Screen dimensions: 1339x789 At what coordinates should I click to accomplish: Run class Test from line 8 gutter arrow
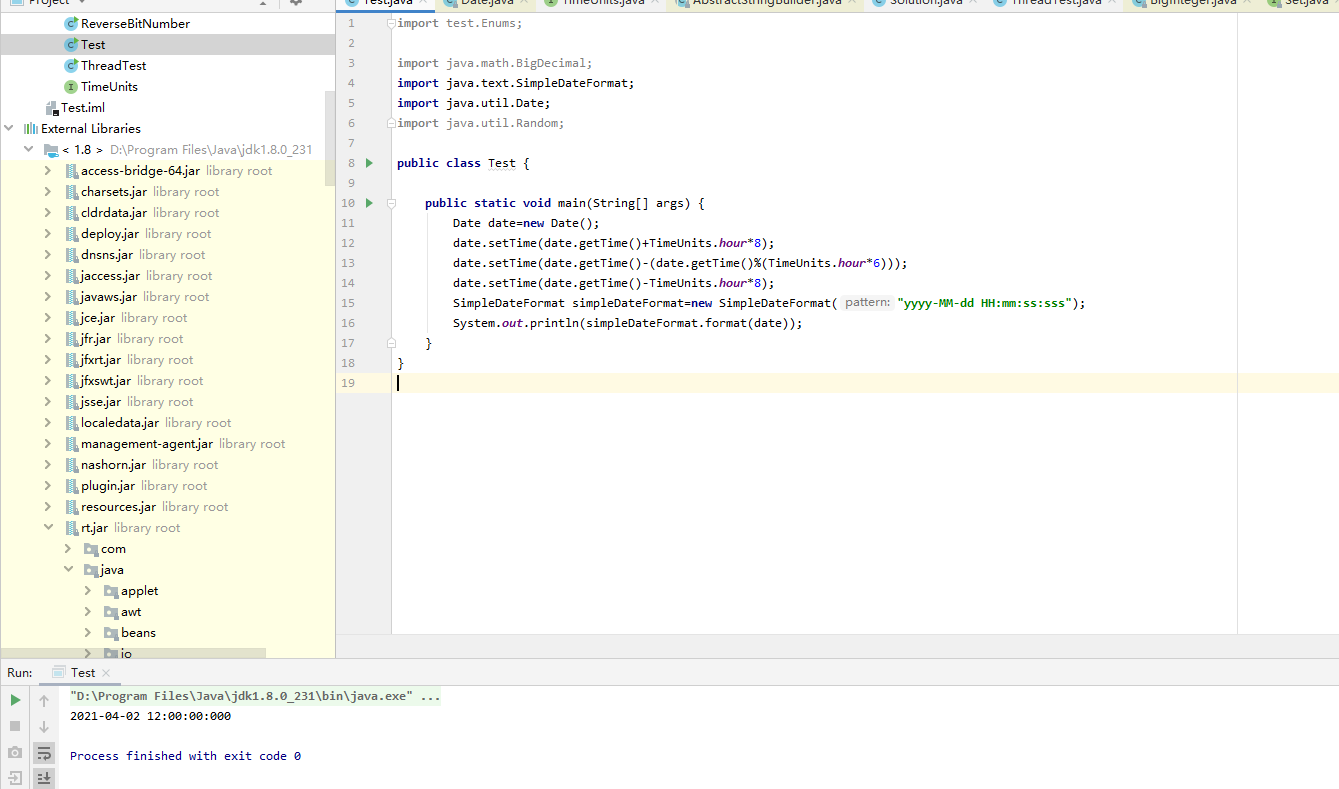[369, 163]
